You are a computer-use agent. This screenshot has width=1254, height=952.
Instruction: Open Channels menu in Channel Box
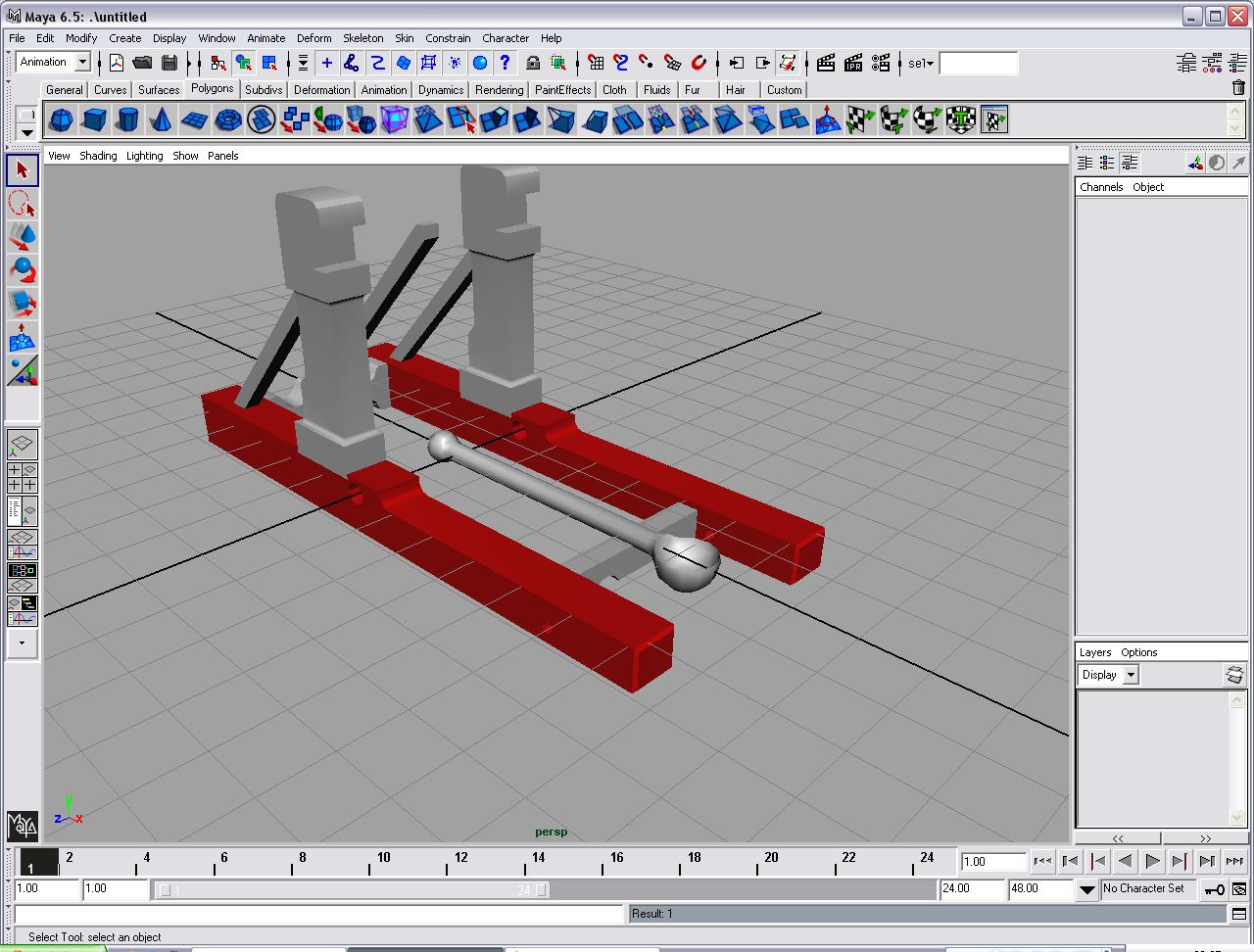pyautogui.click(x=1101, y=187)
